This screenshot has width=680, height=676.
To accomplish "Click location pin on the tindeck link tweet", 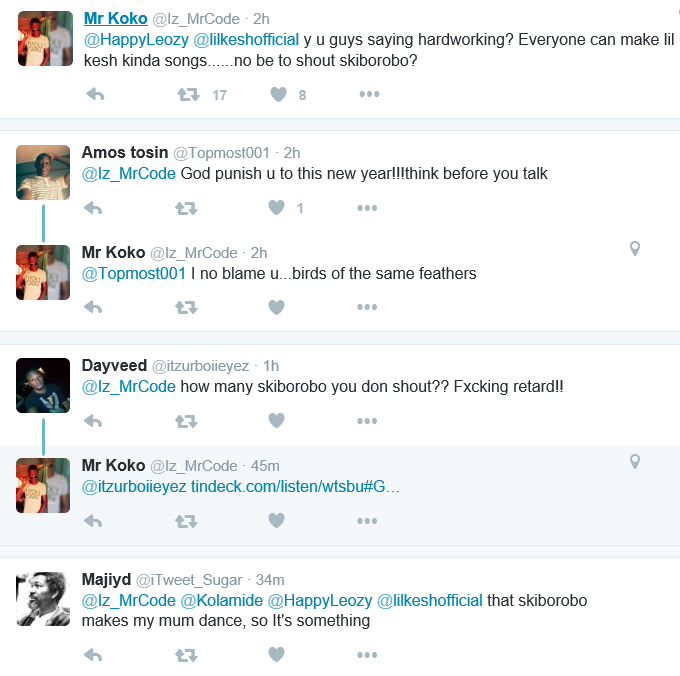I will pos(634,462).
